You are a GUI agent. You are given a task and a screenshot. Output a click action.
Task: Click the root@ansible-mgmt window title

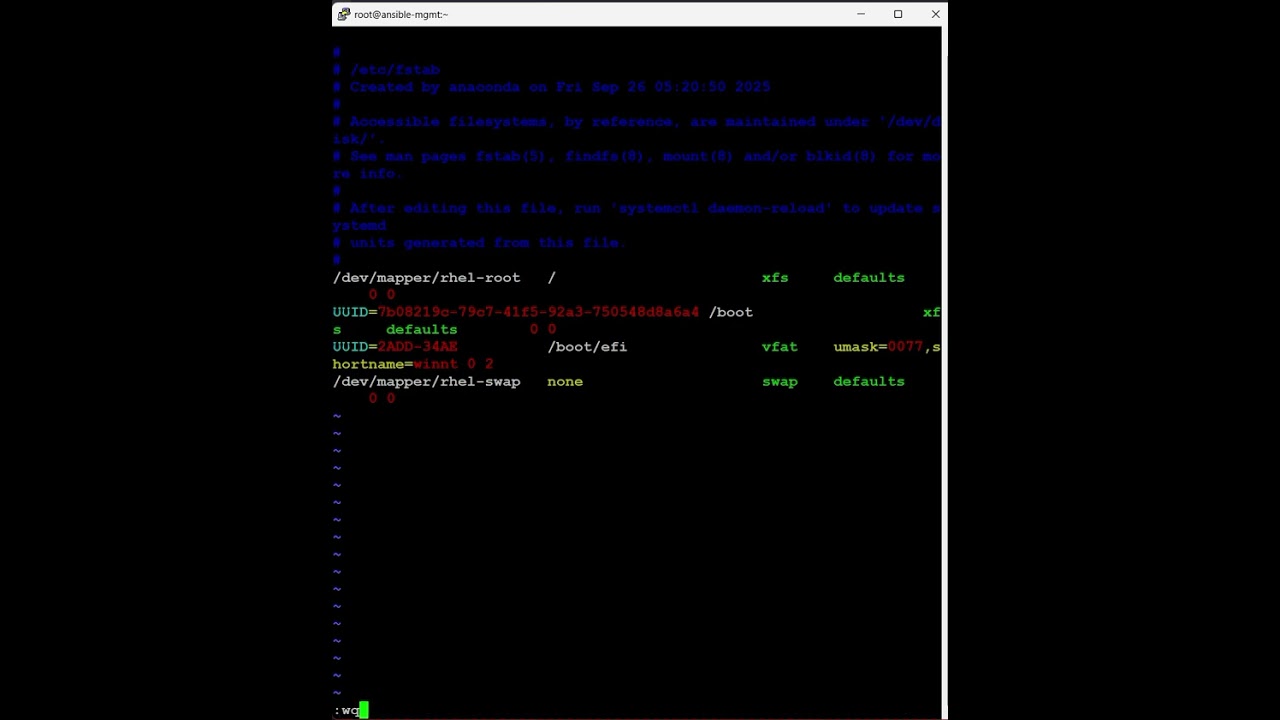(401, 14)
